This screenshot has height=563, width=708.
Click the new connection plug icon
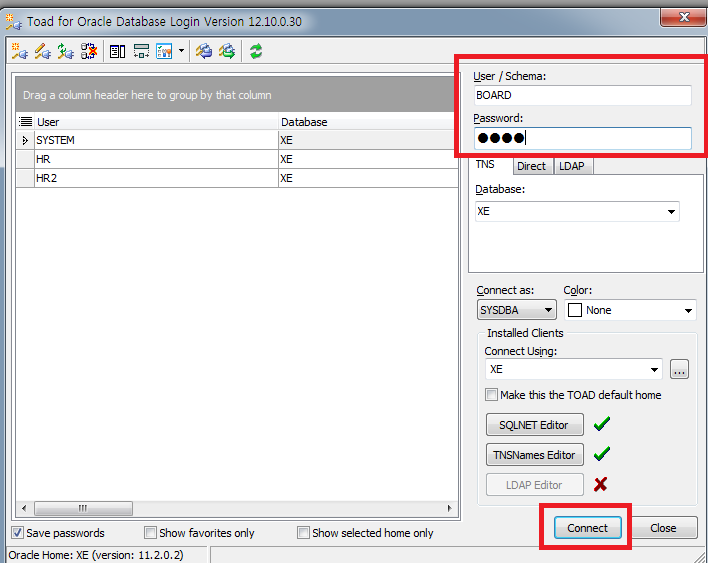pyautogui.click(x=17, y=51)
